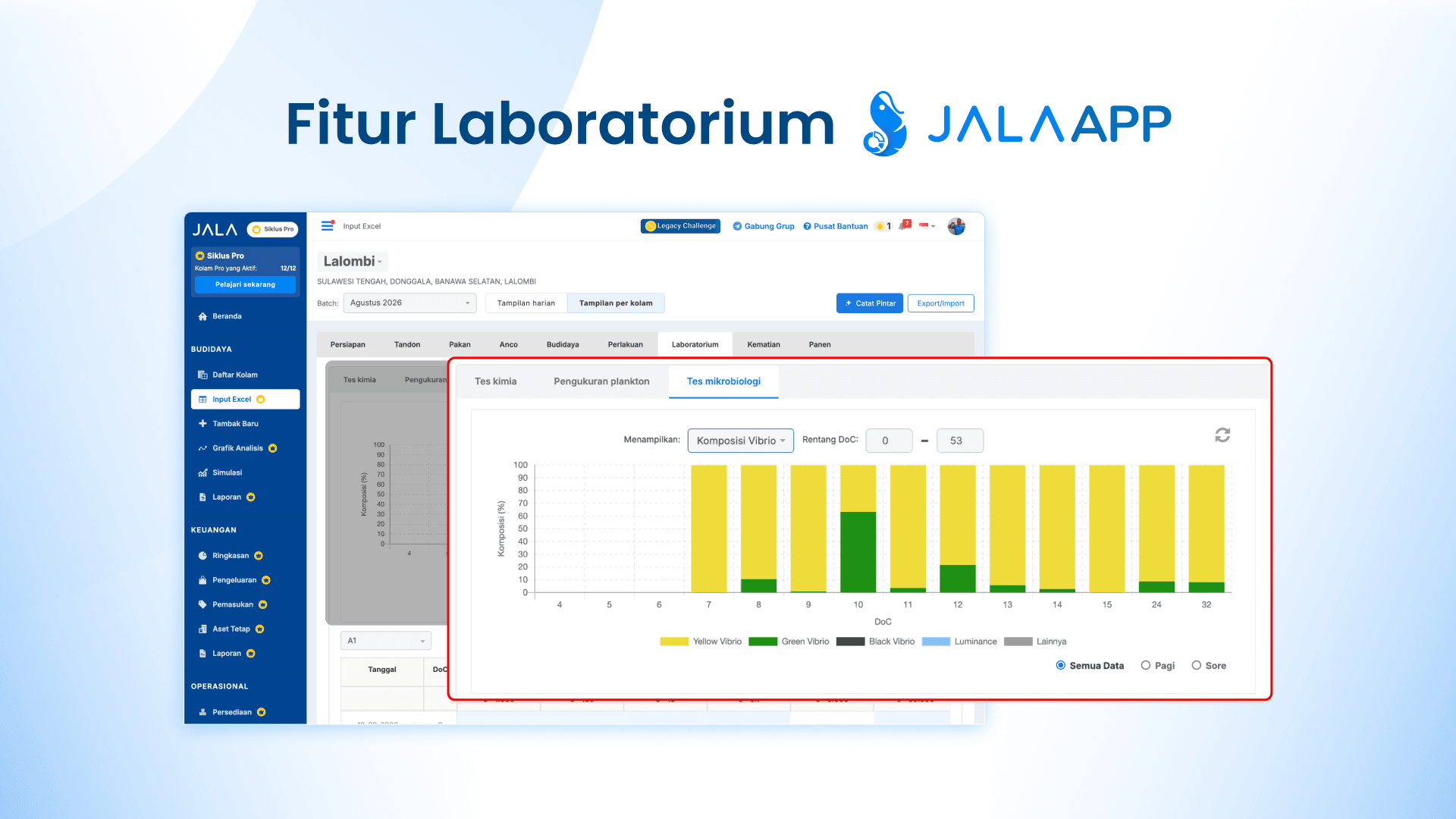Click the Legacy Challenge badge

pos(680,226)
